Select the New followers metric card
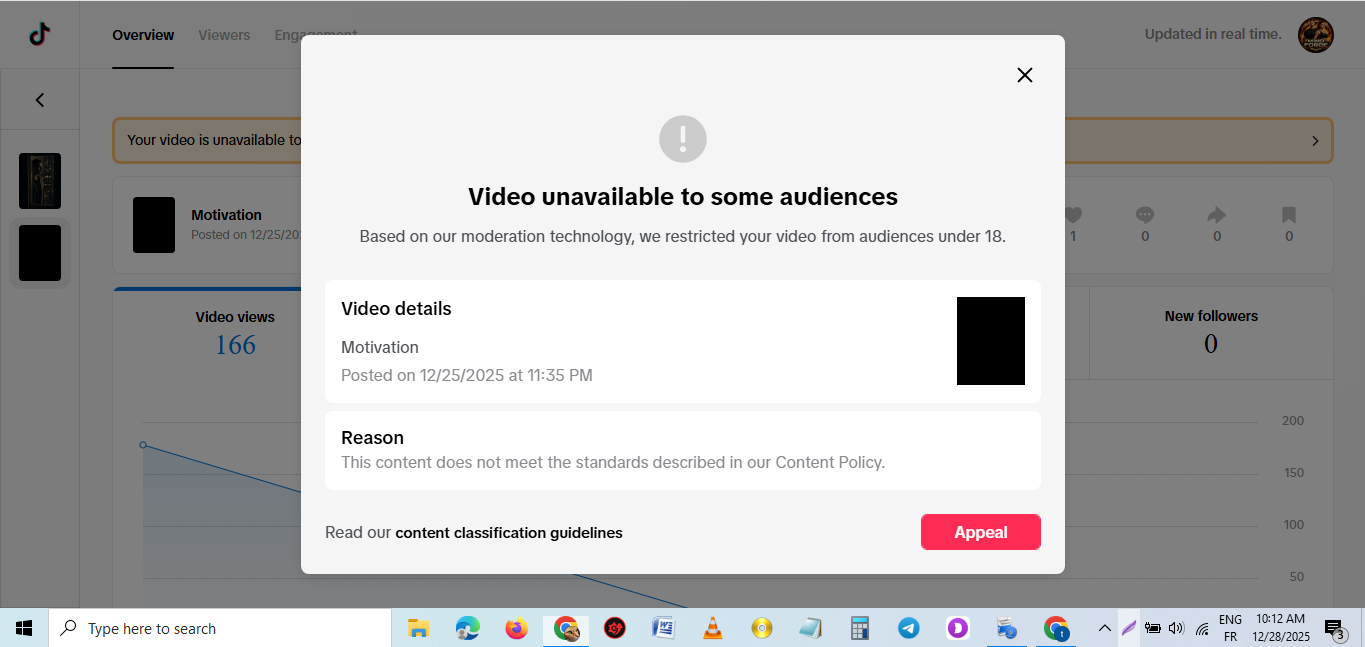This screenshot has width=1365, height=647. click(1211, 335)
